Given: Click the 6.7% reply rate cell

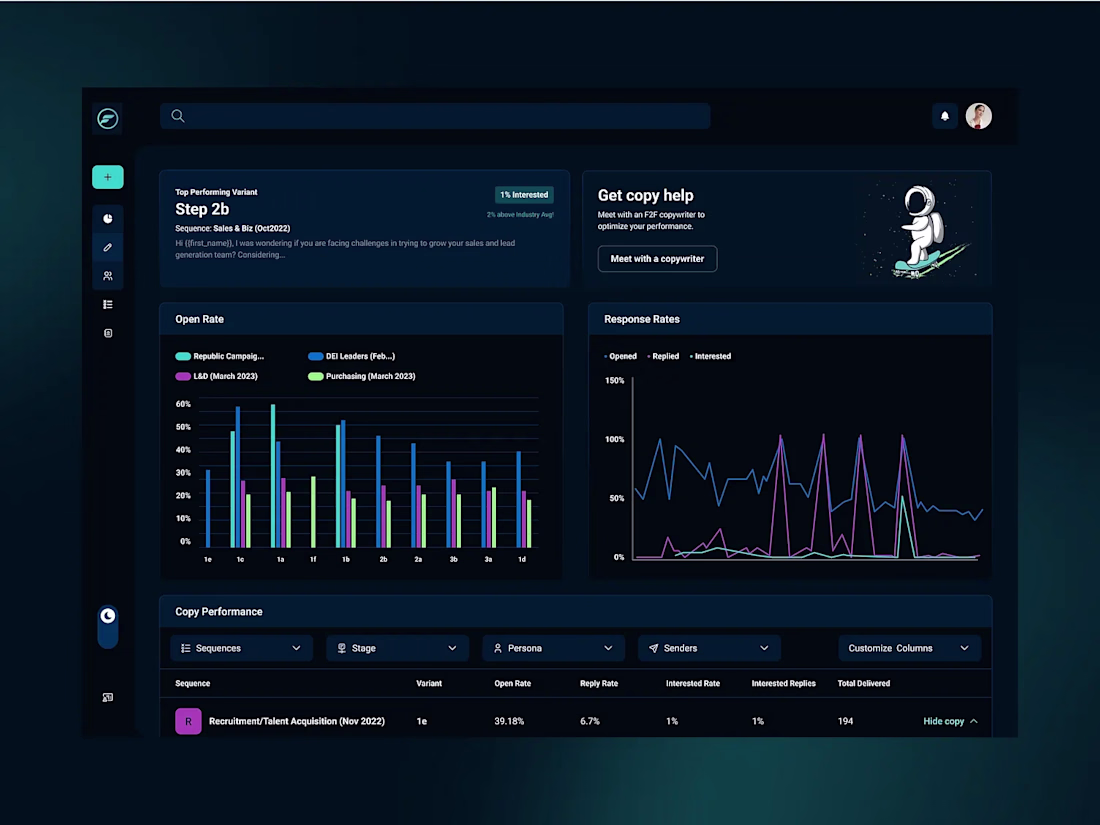Looking at the screenshot, I should 590,721.
